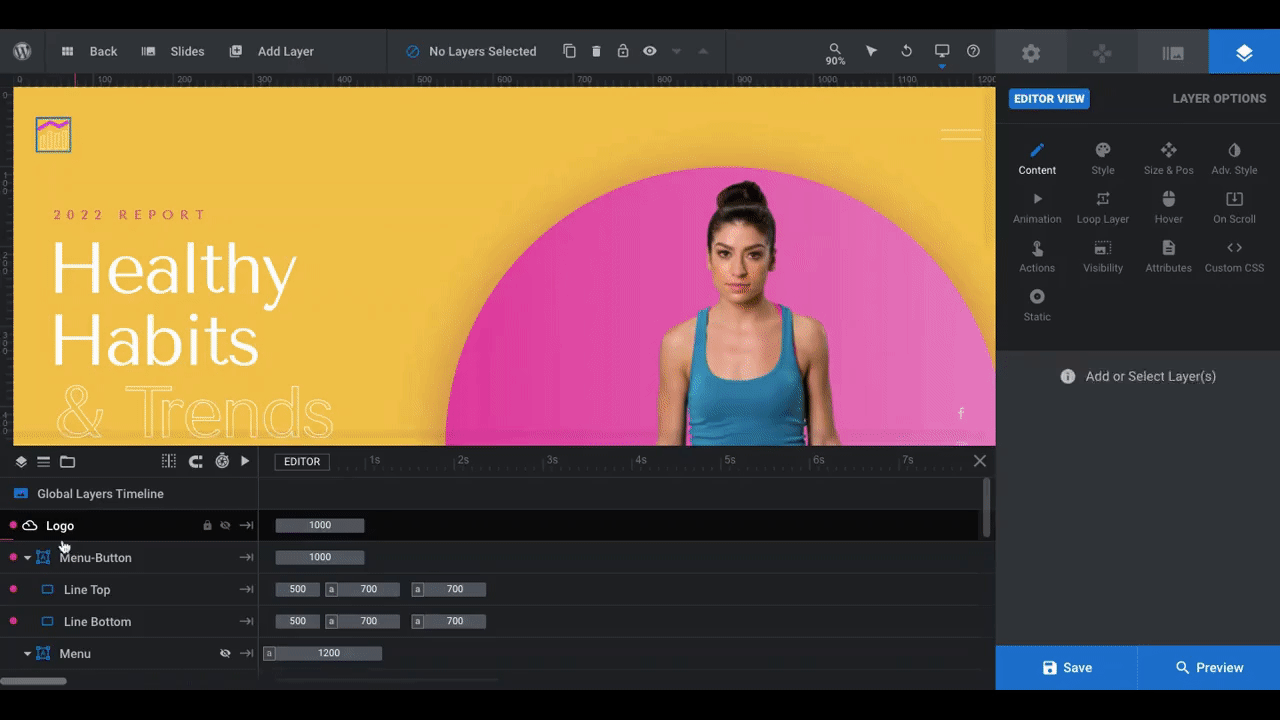Click the EDITOR timeline button
Screen dimensions: 1280x720
click(302, 462)
